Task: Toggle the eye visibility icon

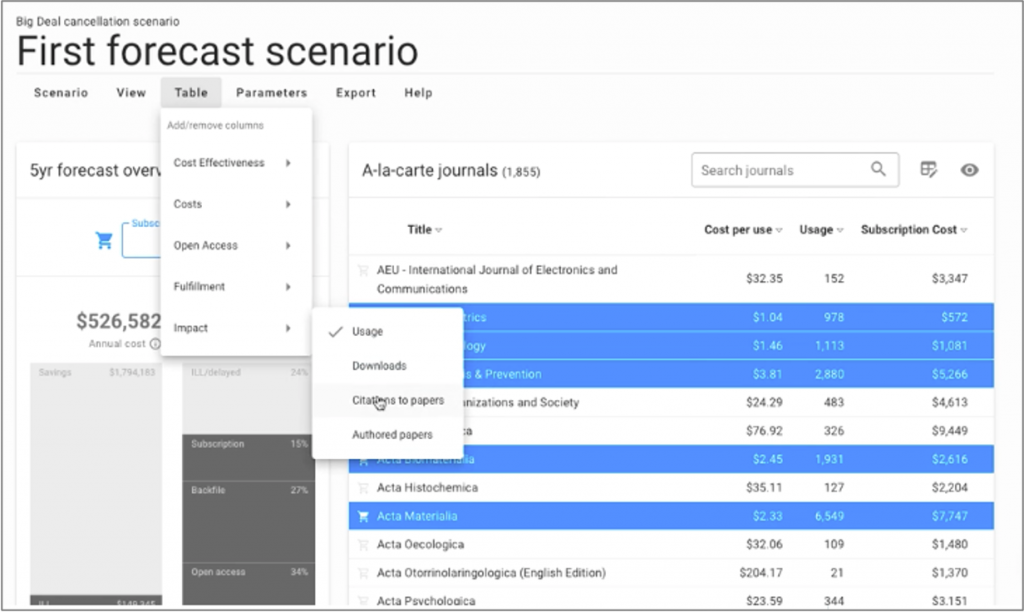Action: click(x=969, y=170)
